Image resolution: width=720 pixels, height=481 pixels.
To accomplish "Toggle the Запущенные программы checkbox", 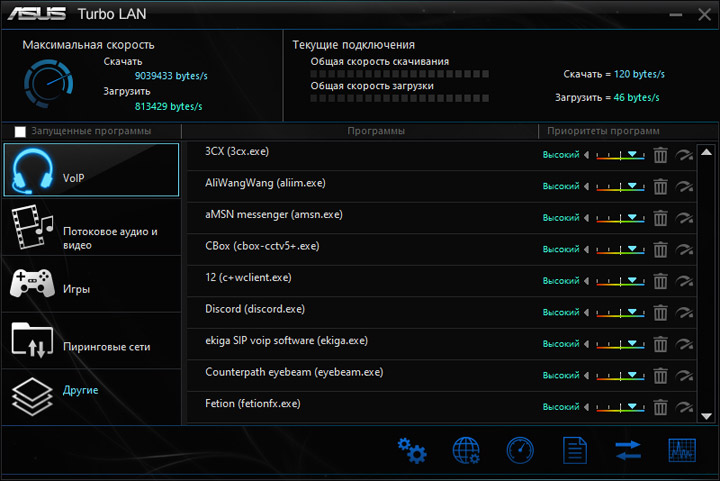I will tap(20, 132).
